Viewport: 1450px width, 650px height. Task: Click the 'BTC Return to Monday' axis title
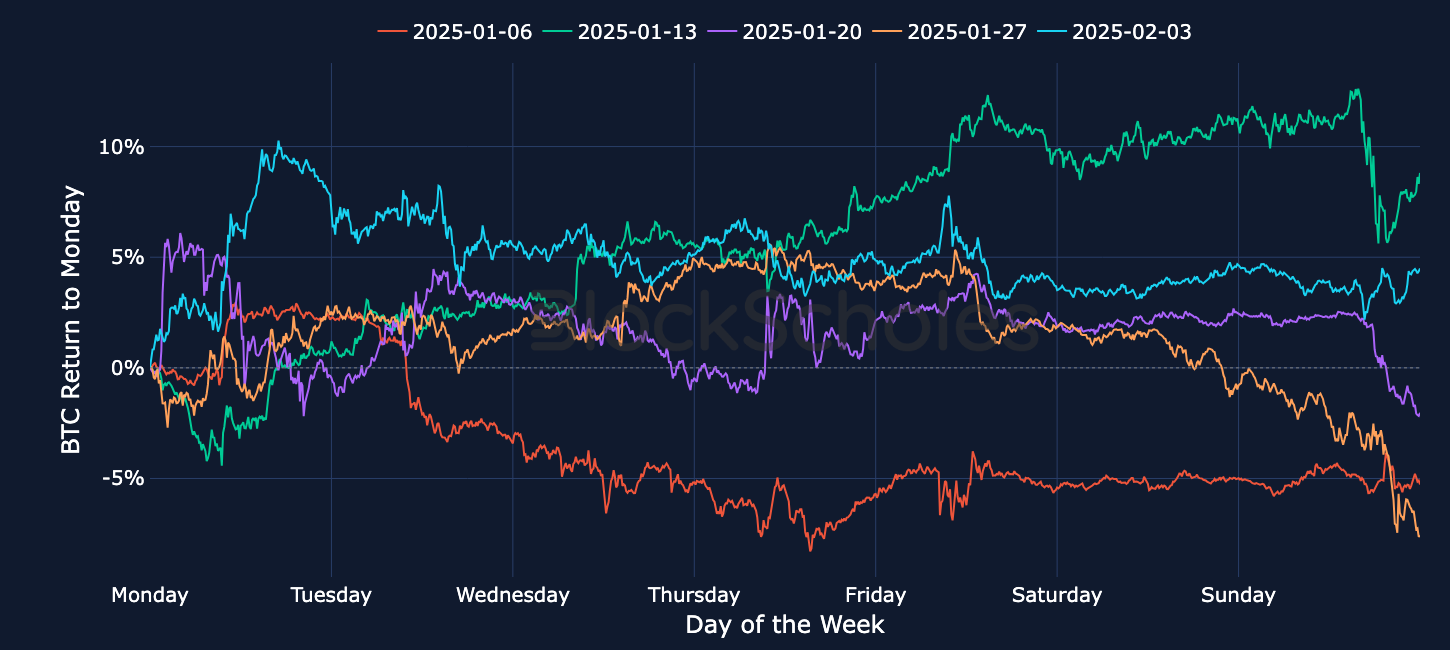tap(71, 320)
